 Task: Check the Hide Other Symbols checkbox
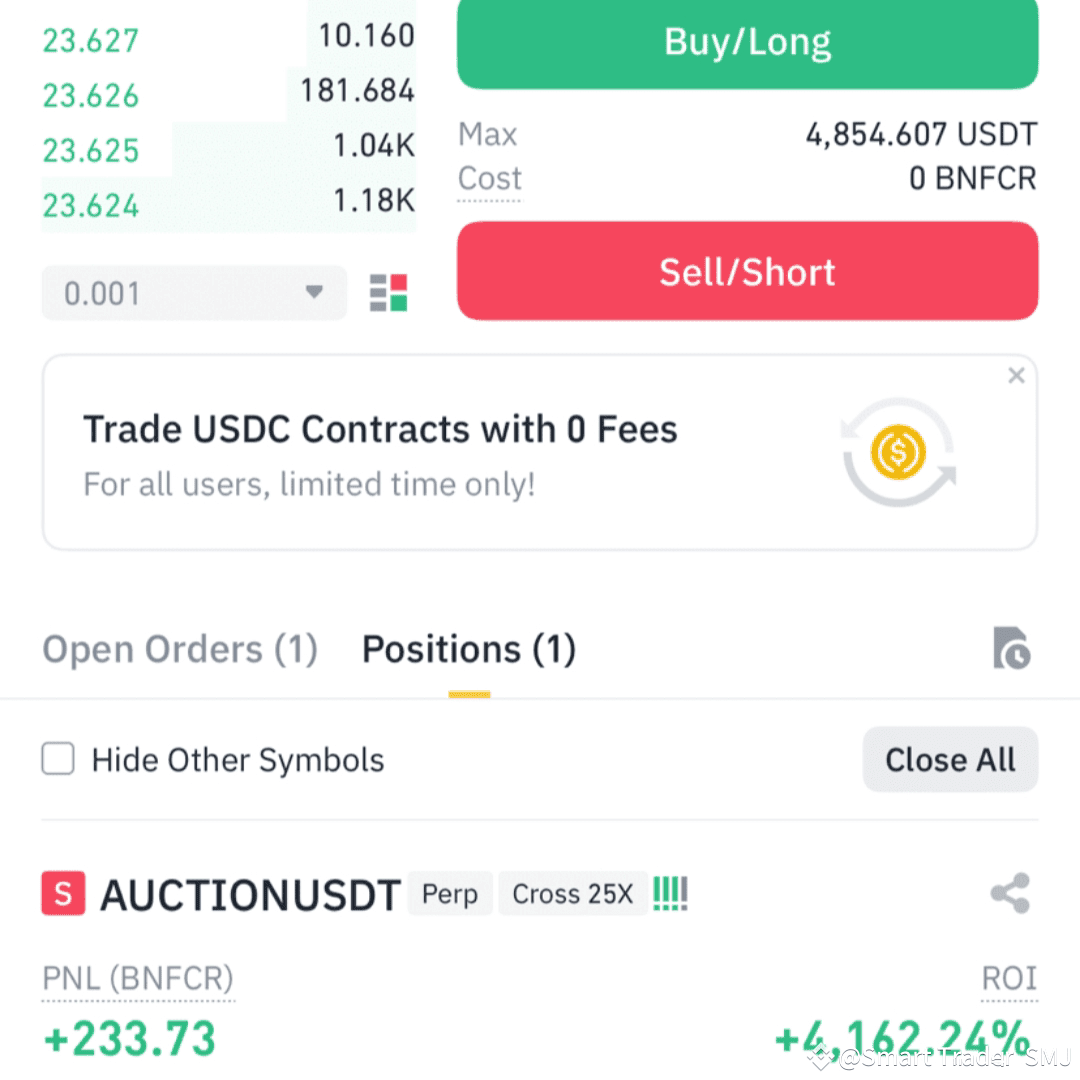click(58, 759)
